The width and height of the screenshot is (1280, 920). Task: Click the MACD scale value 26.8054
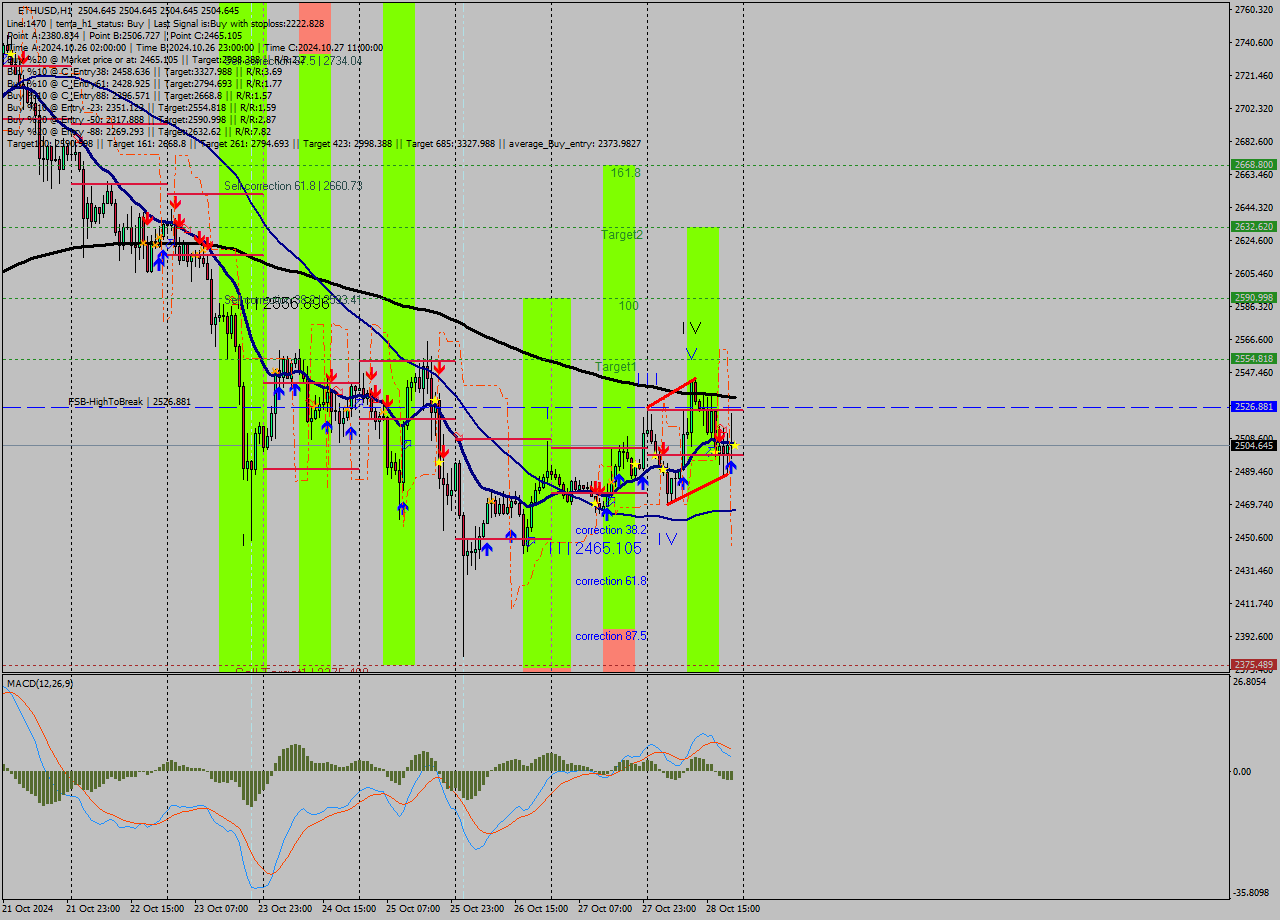tap(1251, 682)
